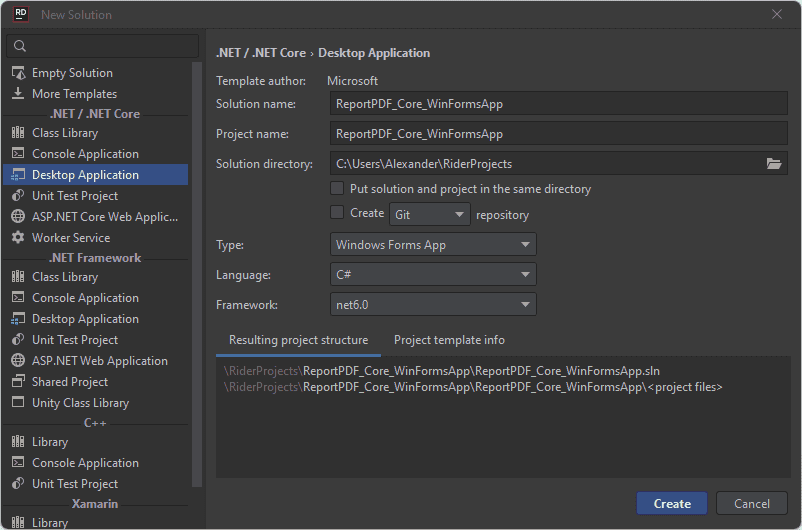Click the .NET Core Class Library icon

pyautogui.click(x=18, y=132)
